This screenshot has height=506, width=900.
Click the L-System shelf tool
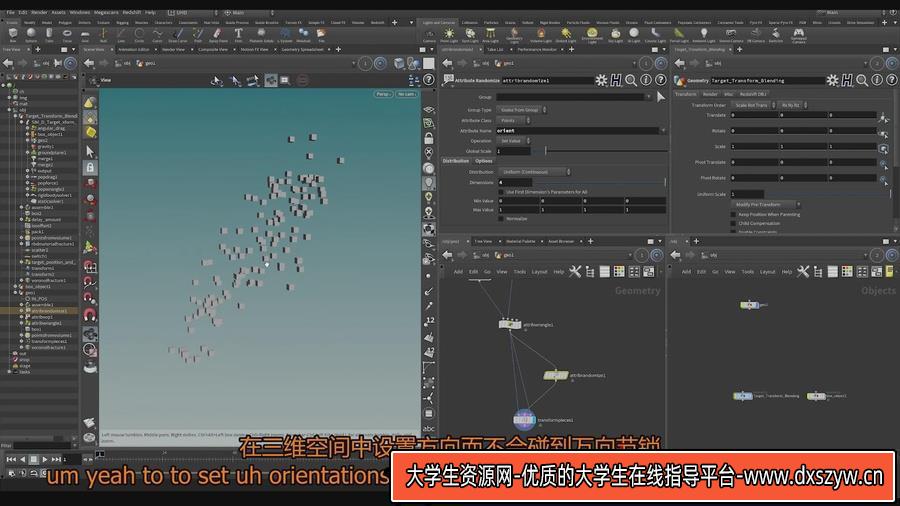[285, 34]
